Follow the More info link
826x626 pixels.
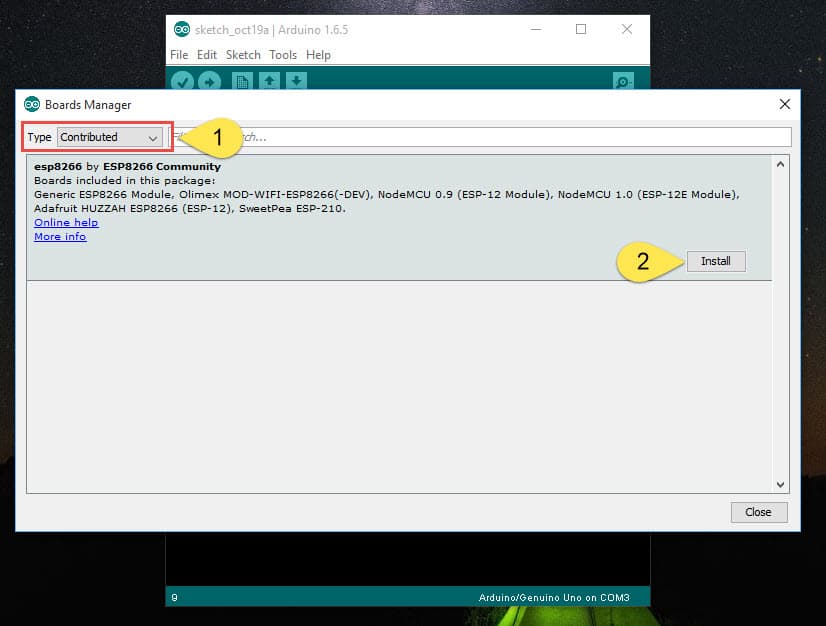click(x=60, y=236)
